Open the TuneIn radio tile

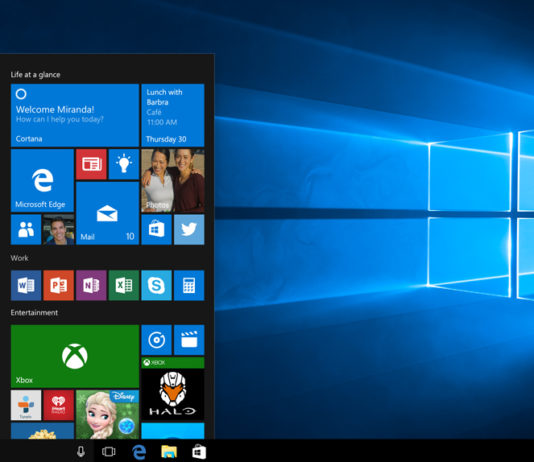pos(26,405)
